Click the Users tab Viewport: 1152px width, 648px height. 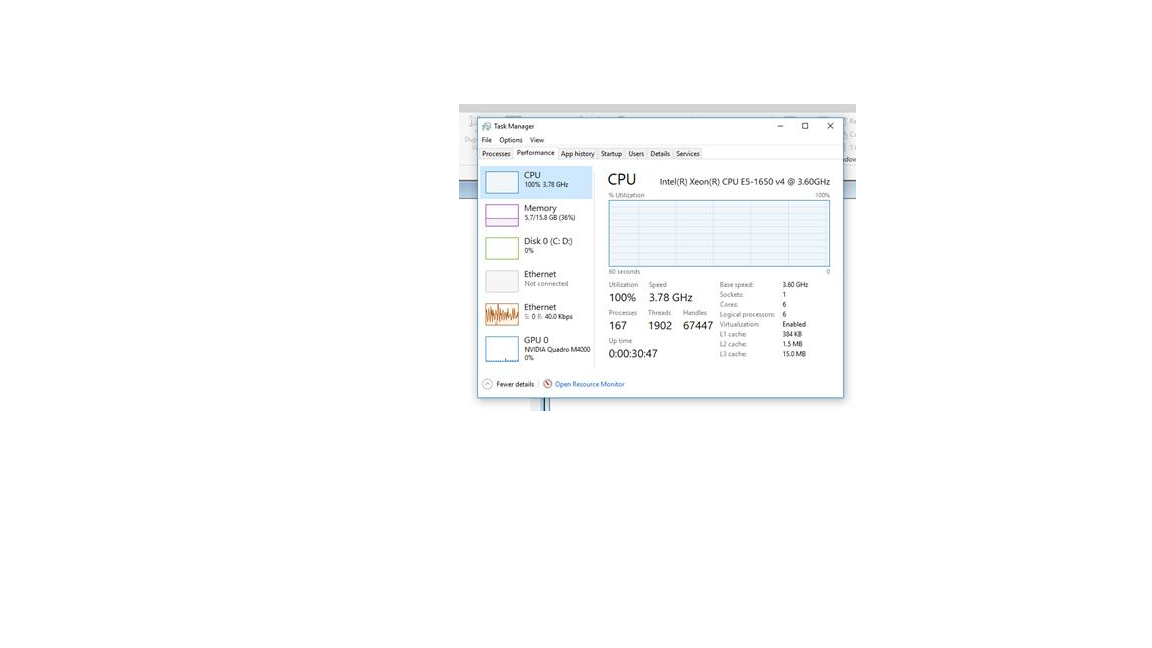(x=636, y=153)
